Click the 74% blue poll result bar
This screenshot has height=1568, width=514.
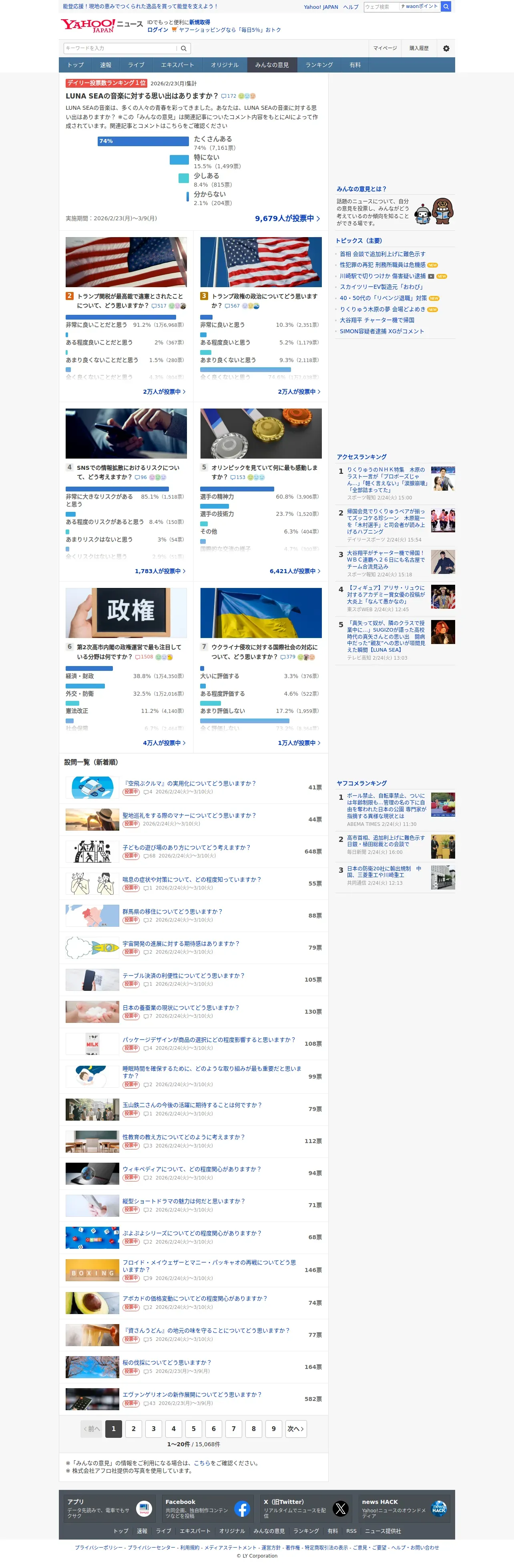click(x=144, y=141)
